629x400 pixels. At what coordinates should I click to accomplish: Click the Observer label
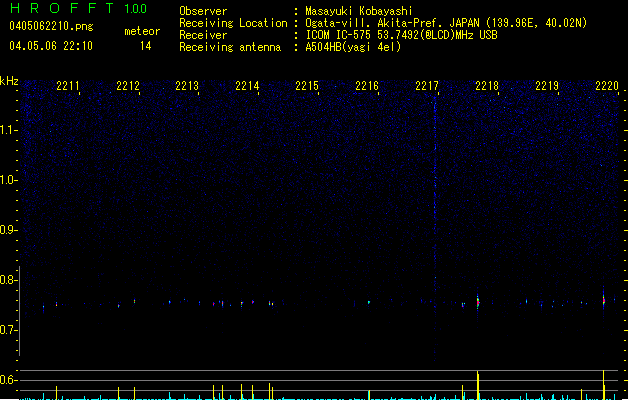203,11
